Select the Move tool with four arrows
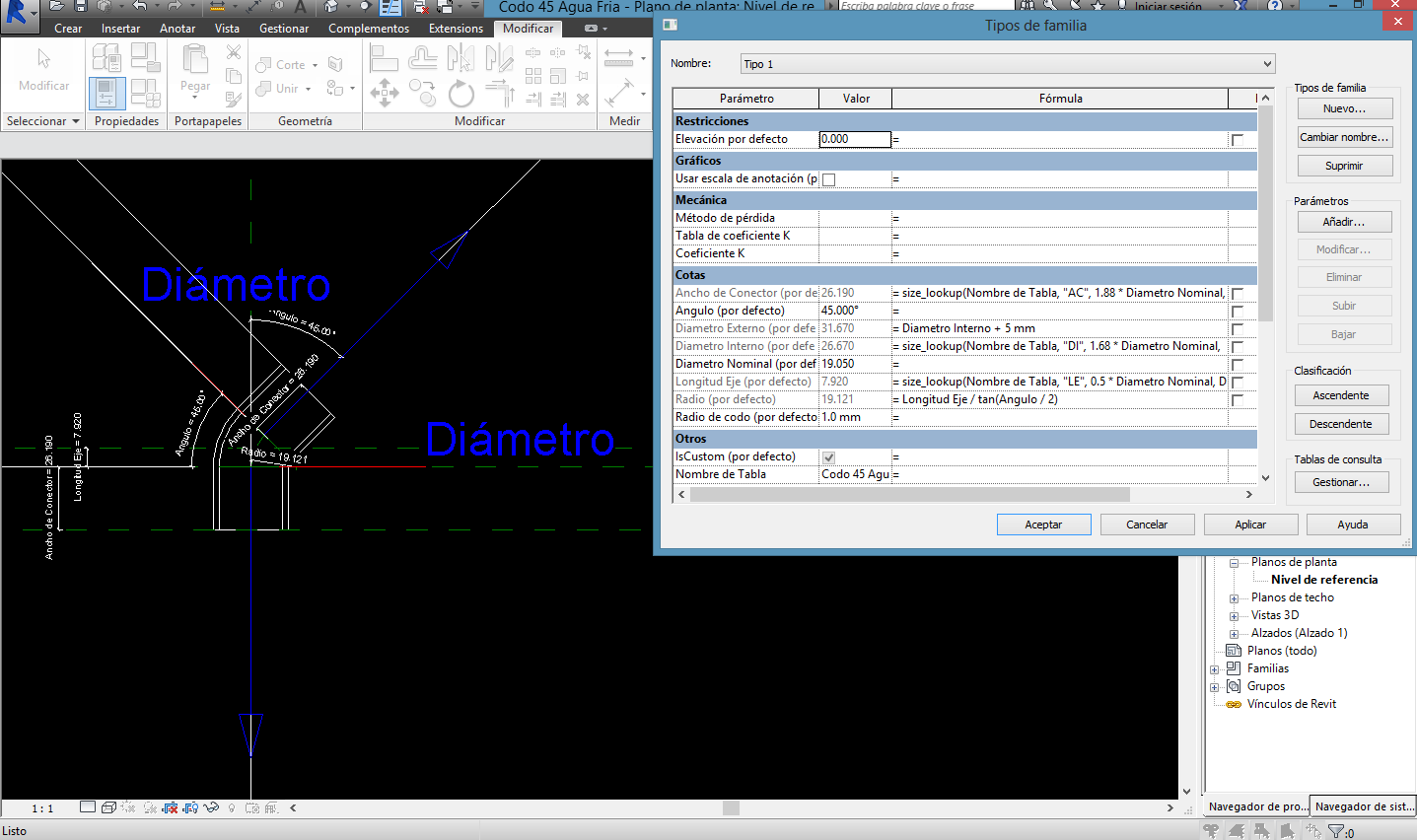The width and height of the screenshot is (1417, 840). point(384,95)
